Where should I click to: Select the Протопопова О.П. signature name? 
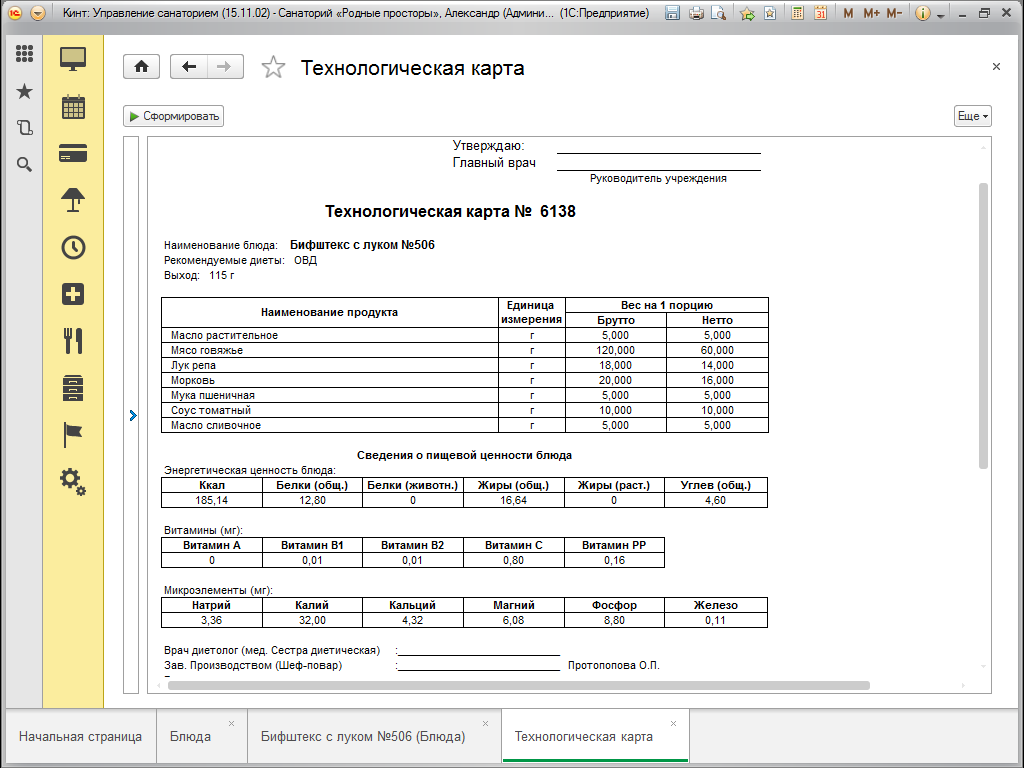pos(614,665)
